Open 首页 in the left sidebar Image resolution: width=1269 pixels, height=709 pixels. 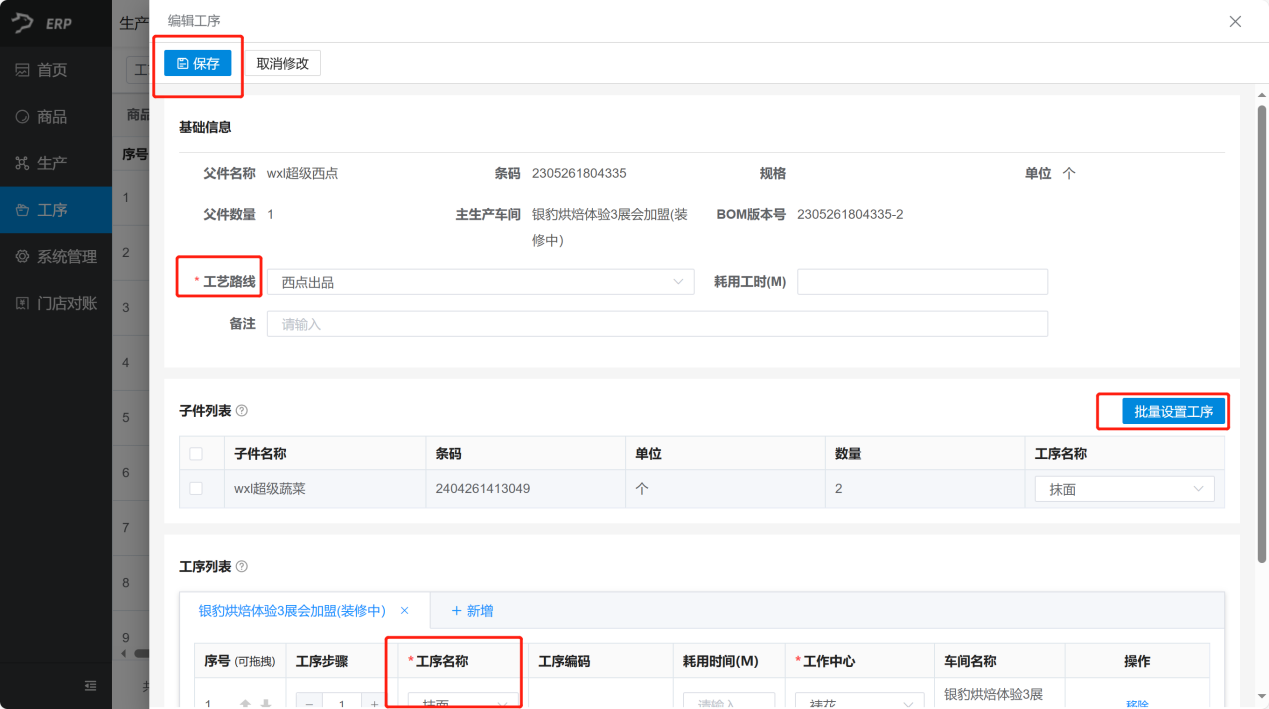point(56,70)
